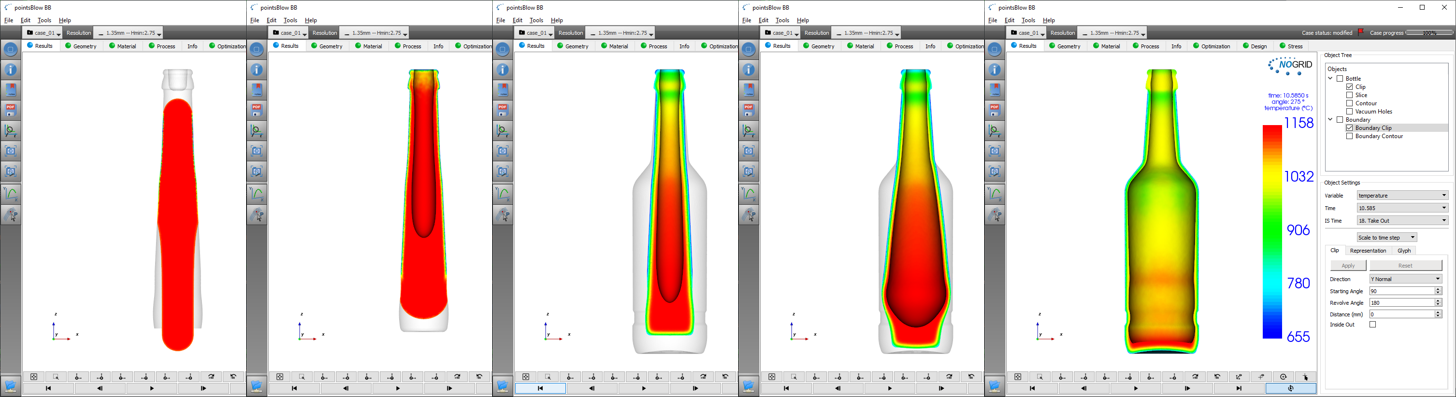Viewport: 1456px width, 397px height.
Task: Click the curve plot icon in the fourth window sidebar
Action: 749,193
